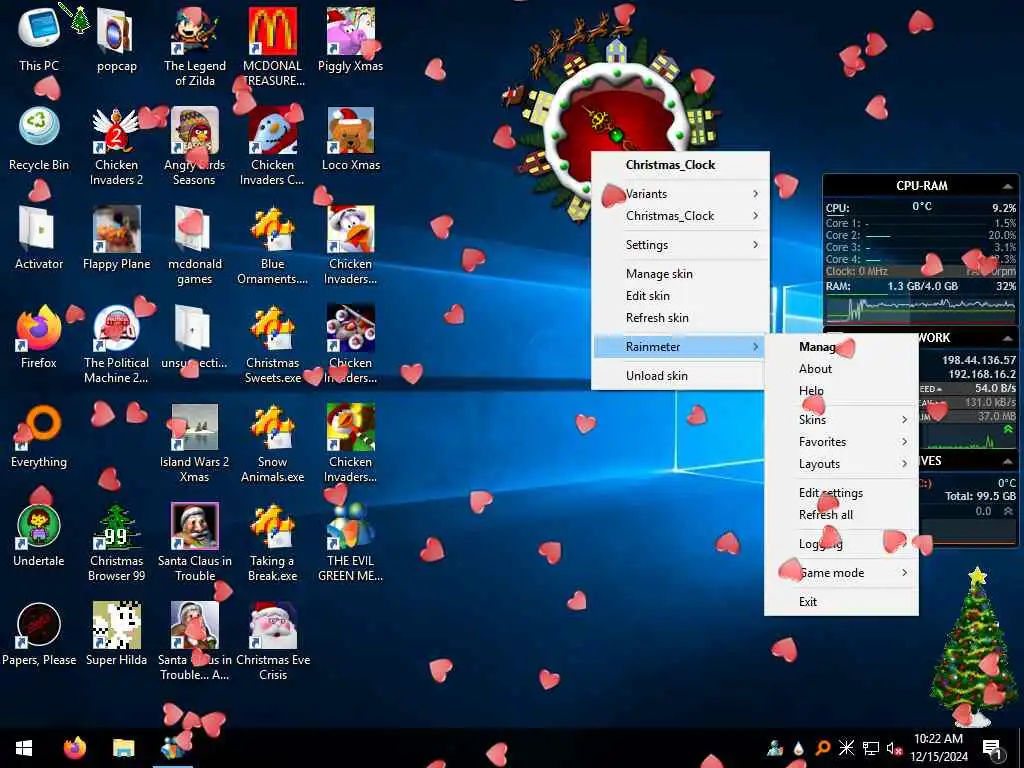The image size is (1024, 768).
Task: Select the Firefox desktop shortcut
Action: [39, 337]
